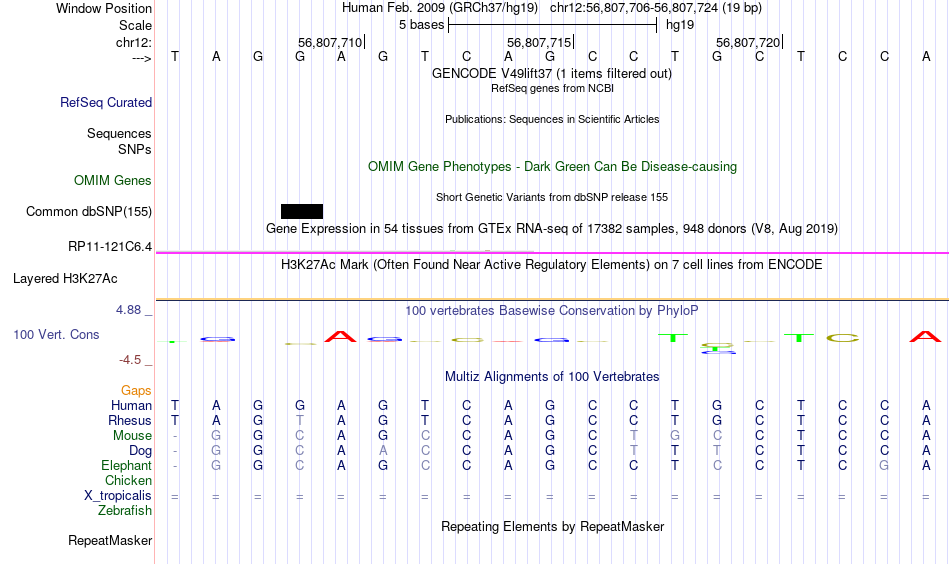This screenshot has height=564, width=950.
Task: Click the GTEx Gene Expression track title
Action: tap(552, 228)
